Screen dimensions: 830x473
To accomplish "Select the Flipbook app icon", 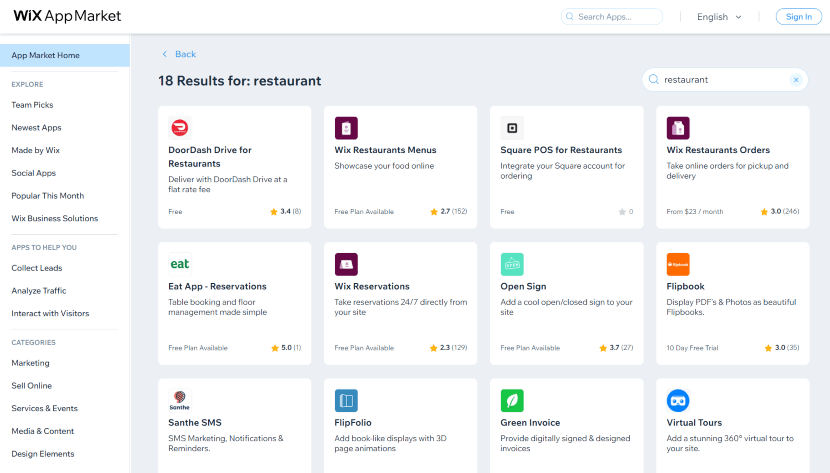I will coord(678,264).
